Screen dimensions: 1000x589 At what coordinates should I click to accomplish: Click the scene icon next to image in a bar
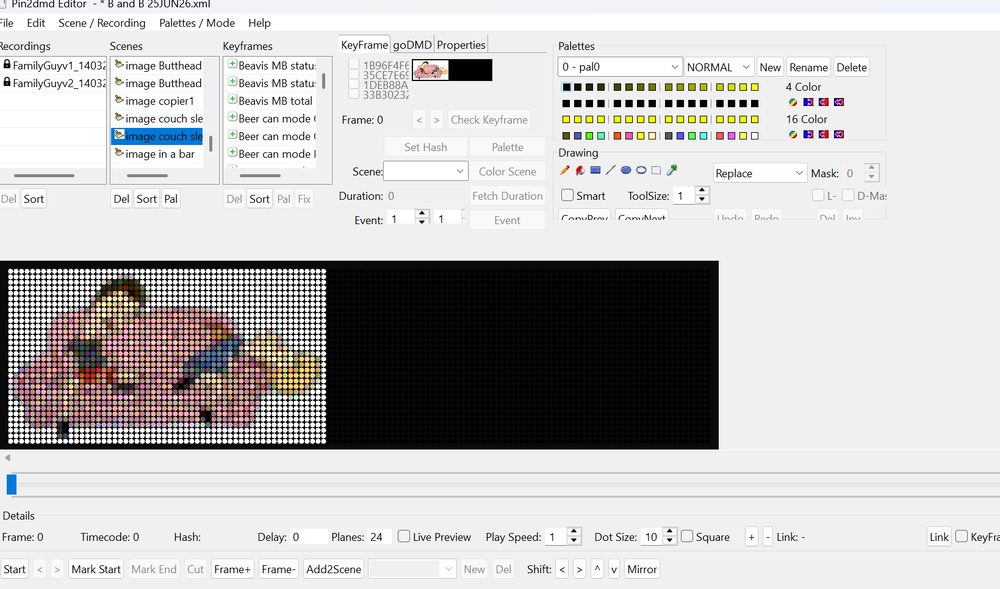click(119, 153)
